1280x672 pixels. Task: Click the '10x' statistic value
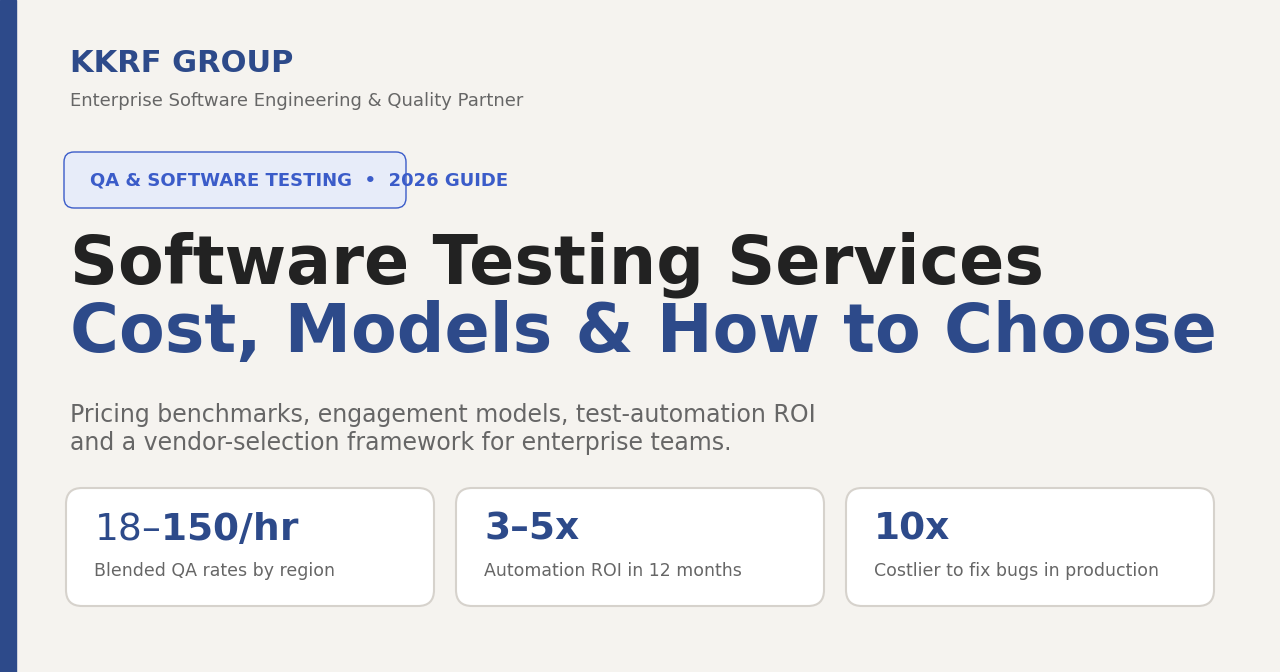[x=911, y=528]
